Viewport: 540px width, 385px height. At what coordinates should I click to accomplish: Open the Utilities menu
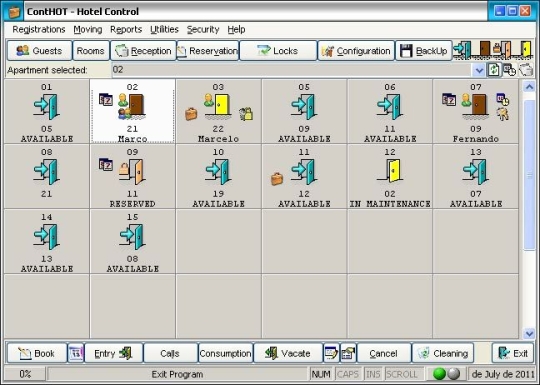tap(164, 30)
